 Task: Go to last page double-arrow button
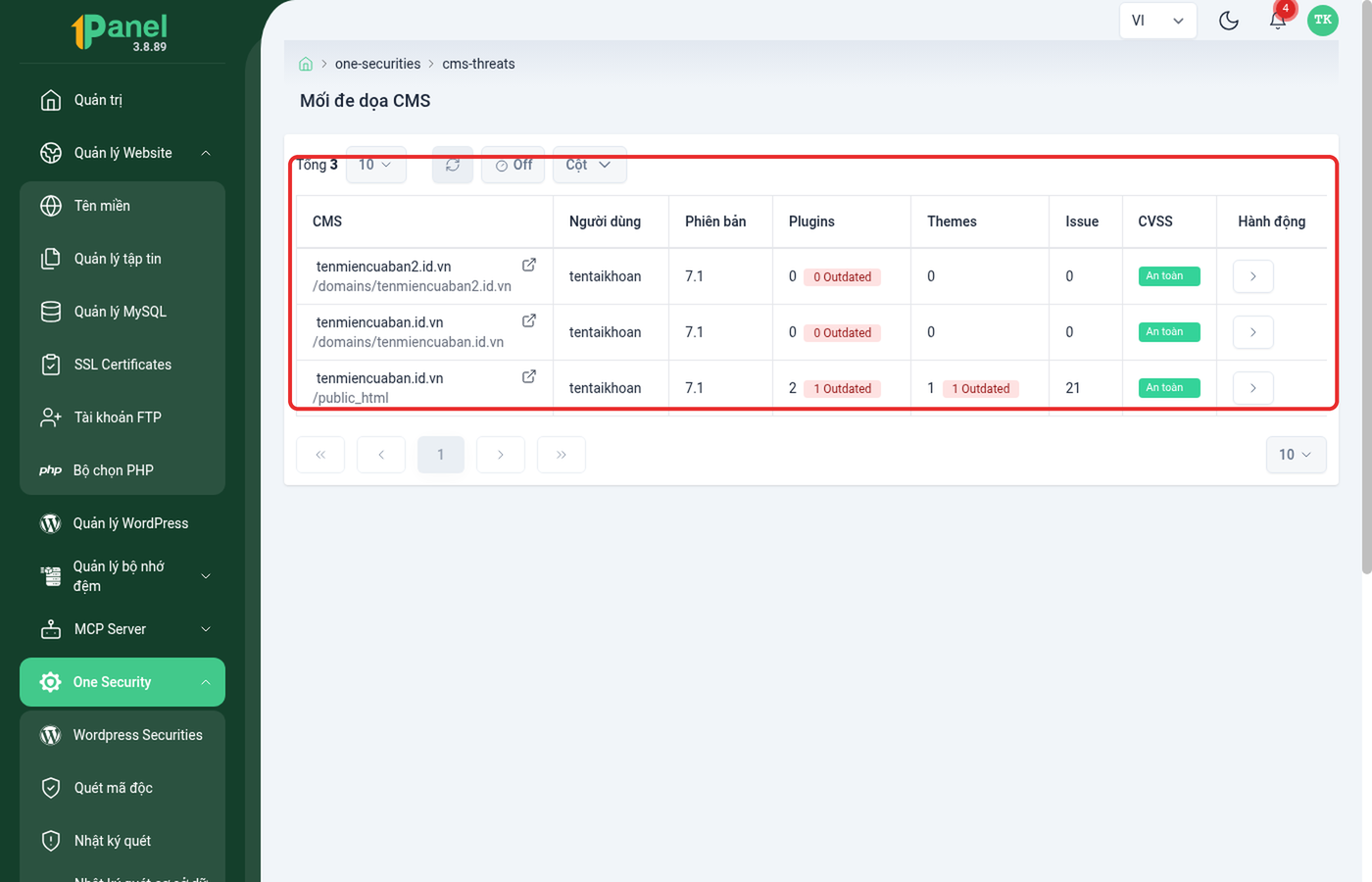point(562,455)
